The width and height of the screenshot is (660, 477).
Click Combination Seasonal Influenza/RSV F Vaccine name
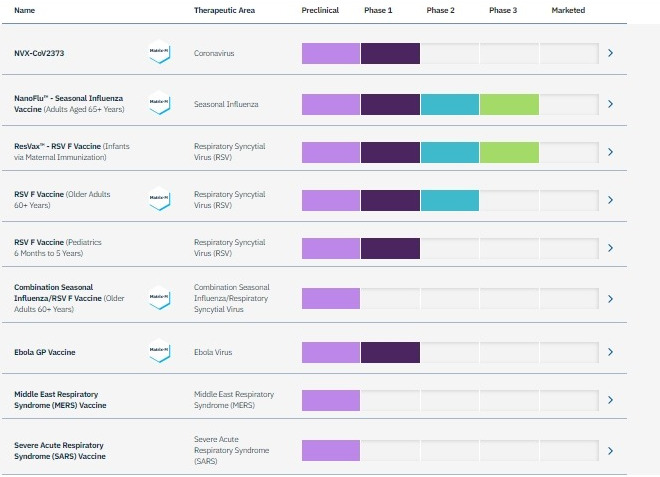69,298
